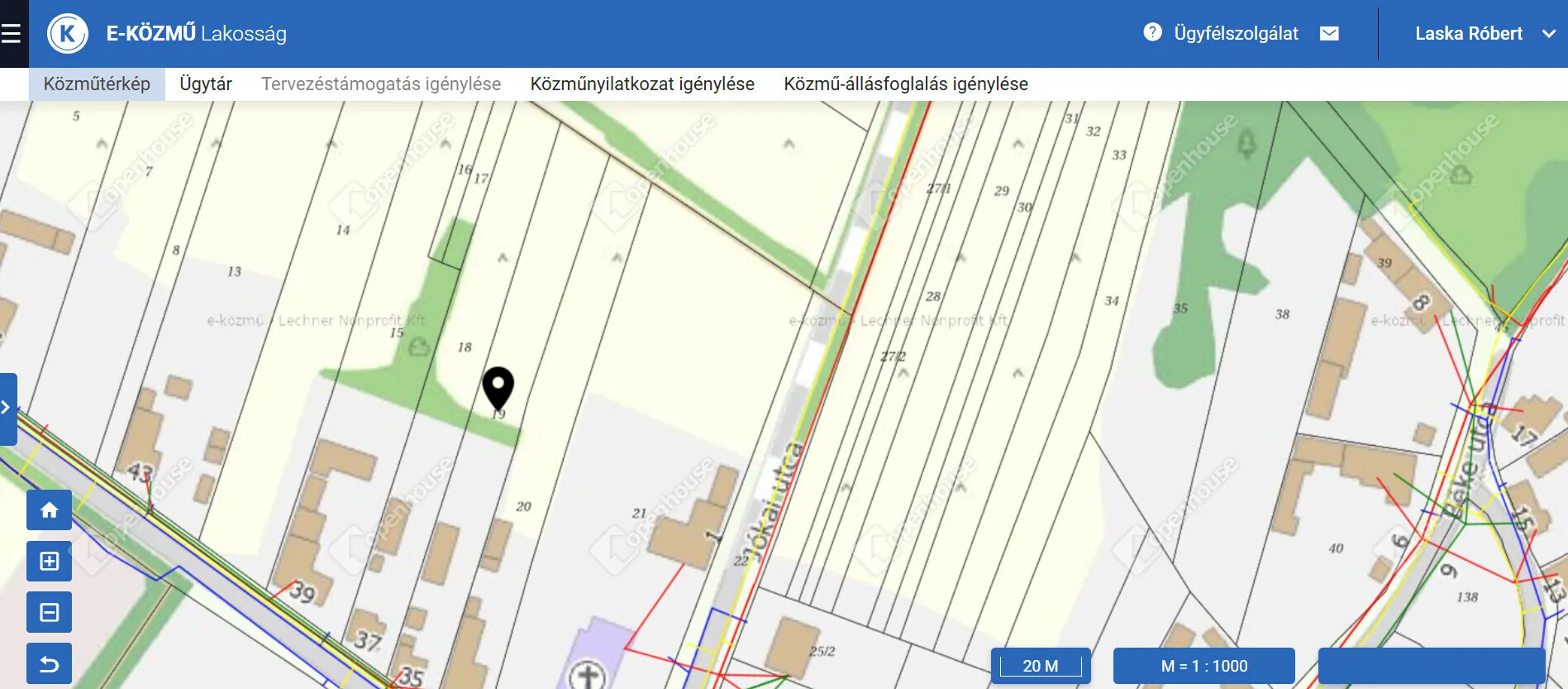The image size is (1568, 689).
Task: Expand the left side panel arrow
Action: point(7,409)
